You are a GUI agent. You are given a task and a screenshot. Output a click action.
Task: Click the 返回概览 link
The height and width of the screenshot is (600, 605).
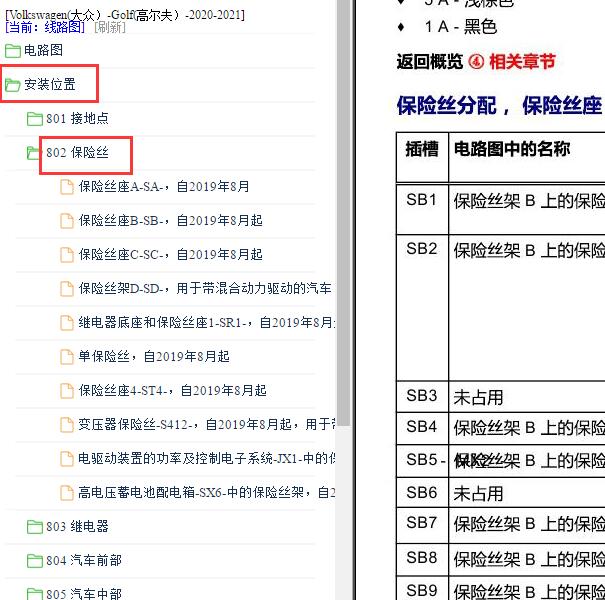pos(429,62)
